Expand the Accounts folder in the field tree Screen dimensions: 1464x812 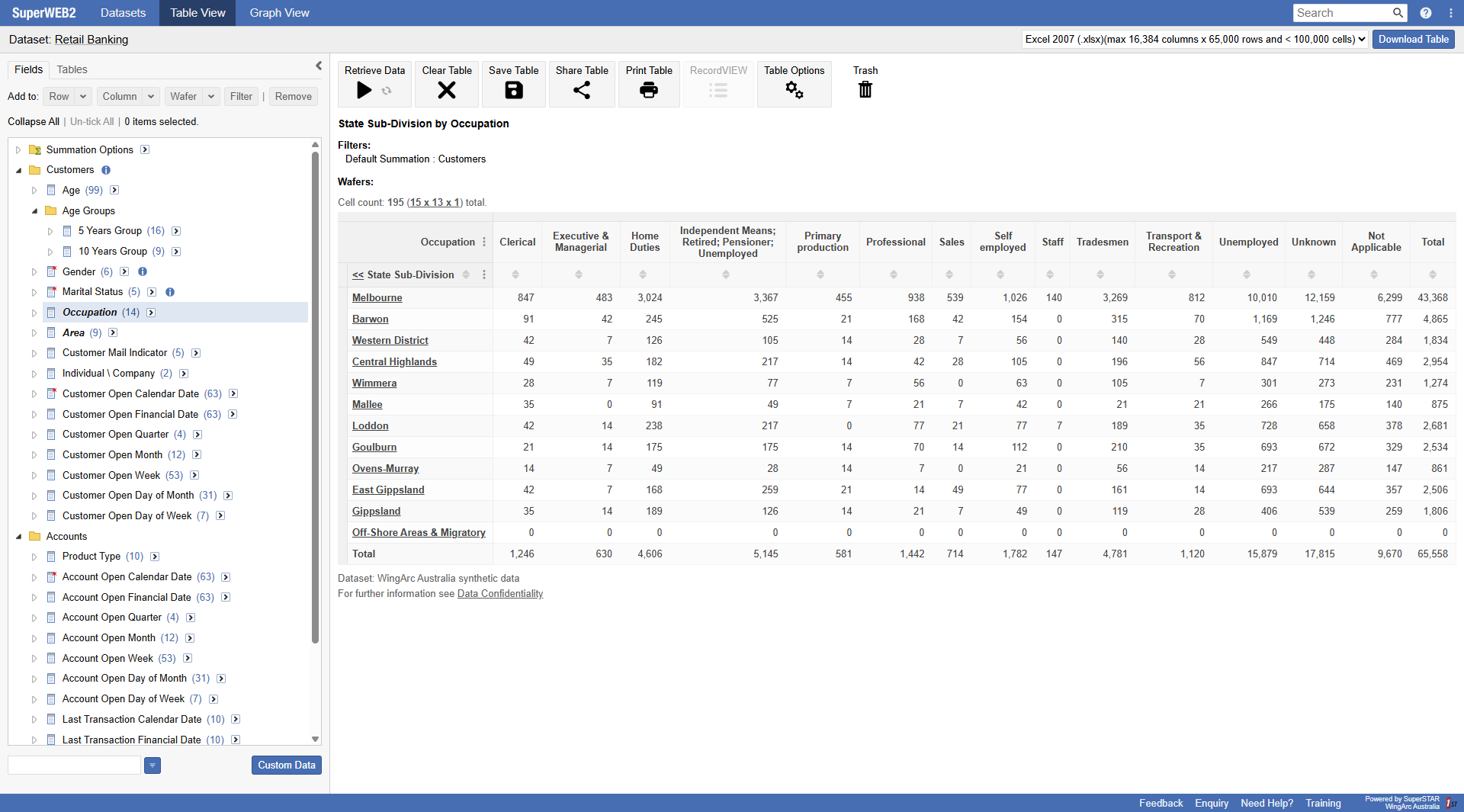[x=19, y=536]
